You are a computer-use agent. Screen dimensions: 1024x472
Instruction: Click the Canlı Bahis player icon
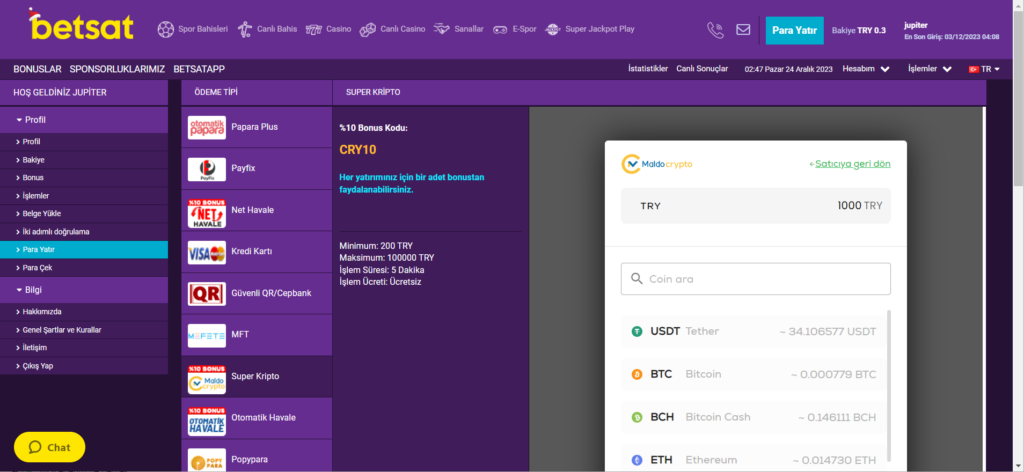coord(245,29)
